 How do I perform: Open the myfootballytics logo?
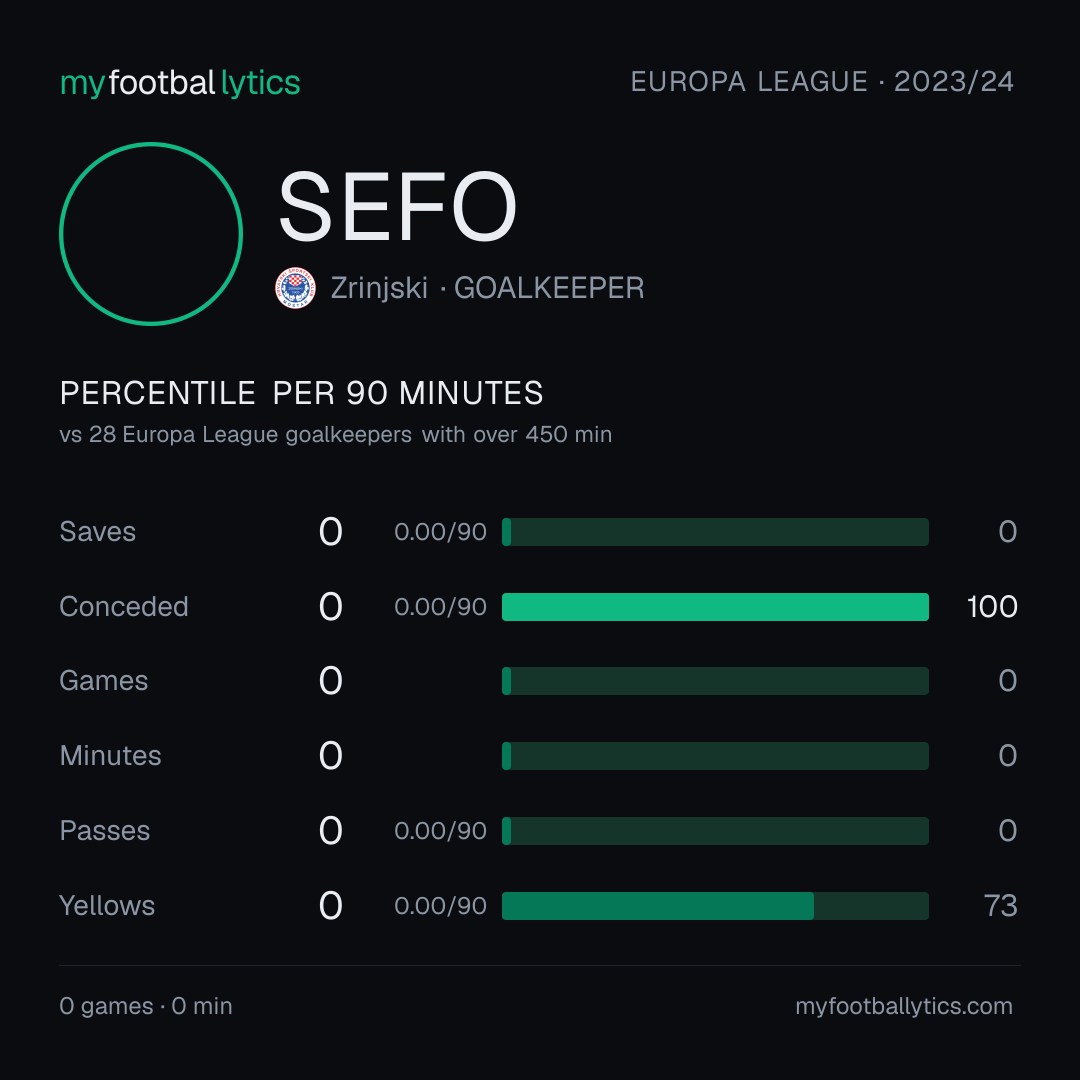(180, 83)
